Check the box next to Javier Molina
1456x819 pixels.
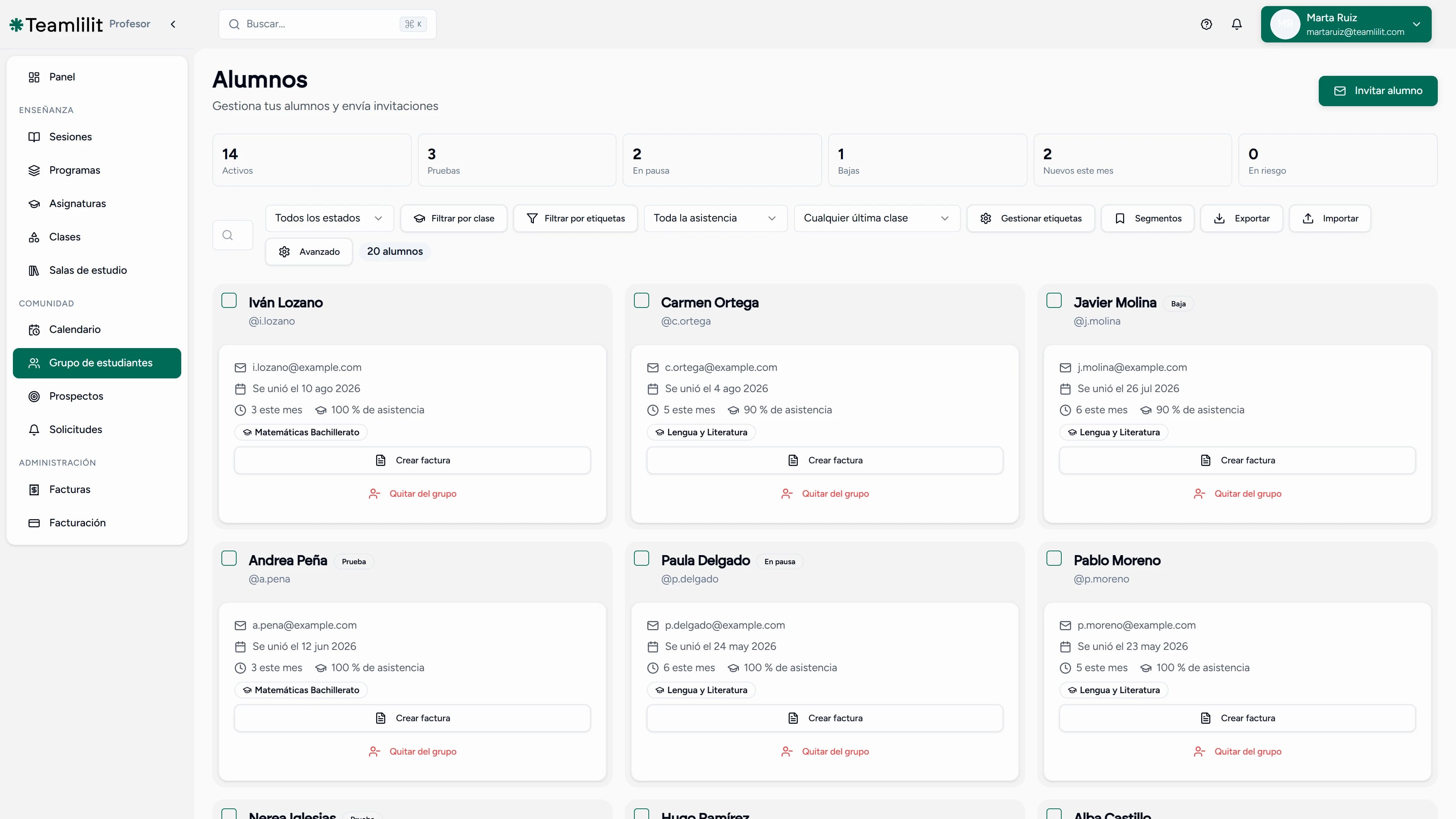1054,300
